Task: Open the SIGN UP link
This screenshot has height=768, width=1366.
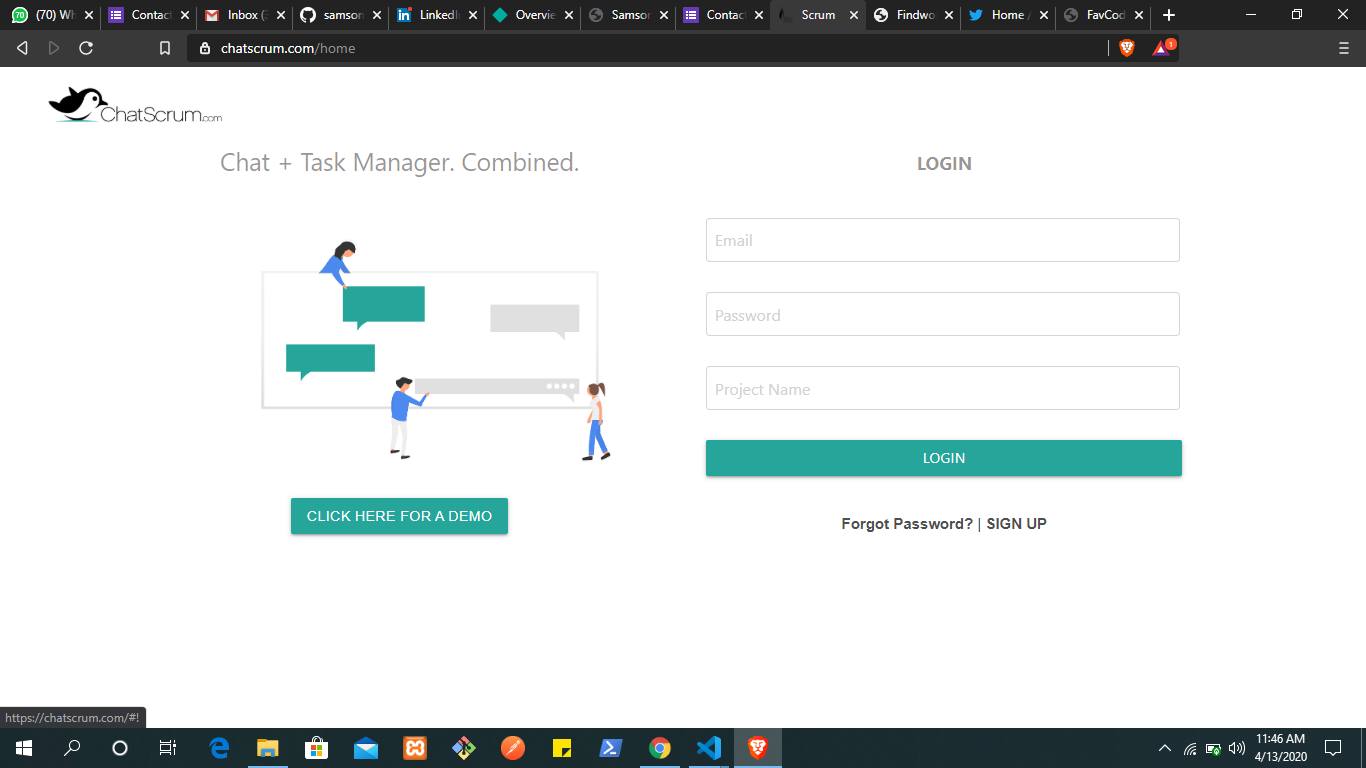Action: (x=1016, y=524)
